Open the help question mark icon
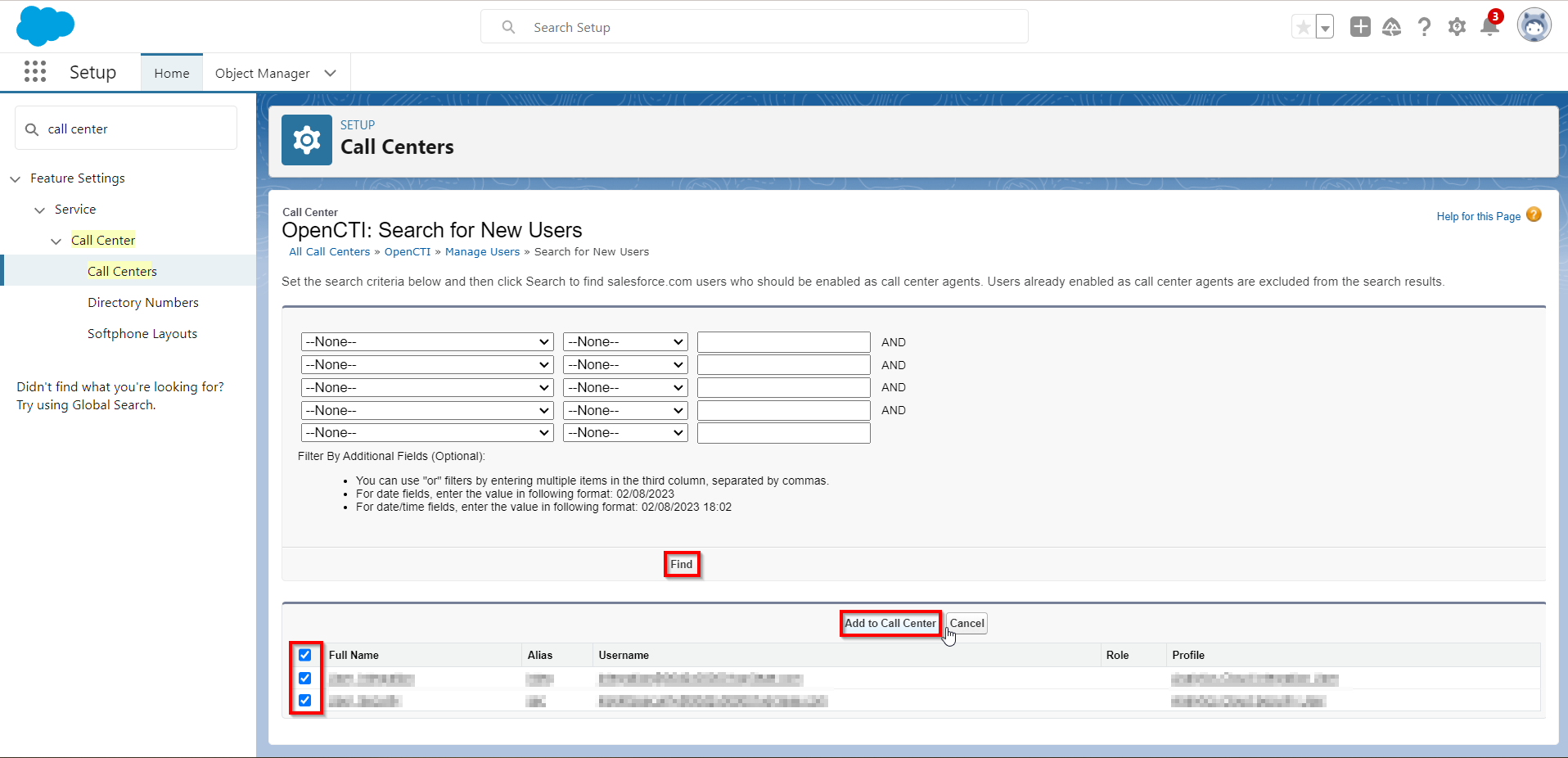 (1425, 27)
